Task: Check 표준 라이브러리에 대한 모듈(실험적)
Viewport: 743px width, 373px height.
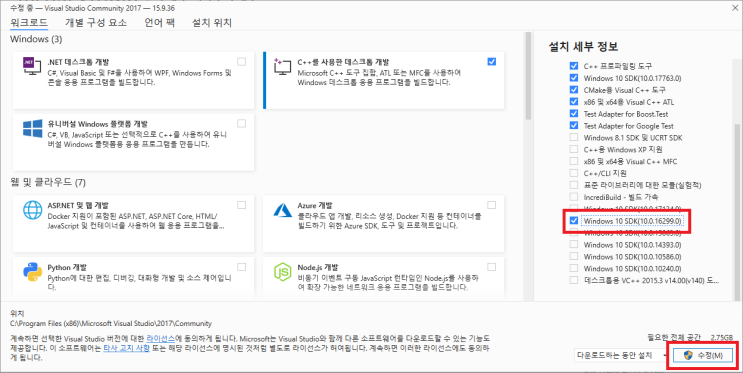Action: (574, 185)
